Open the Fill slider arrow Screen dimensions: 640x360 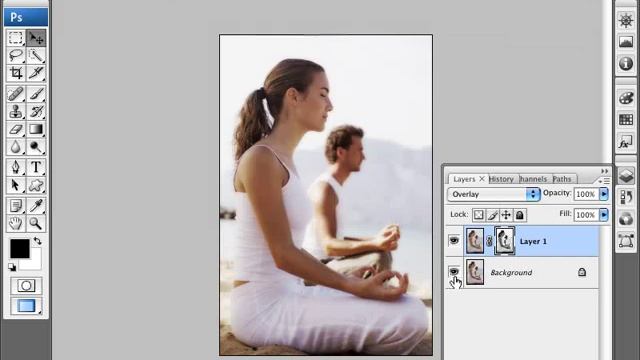(x=604, y=215)
